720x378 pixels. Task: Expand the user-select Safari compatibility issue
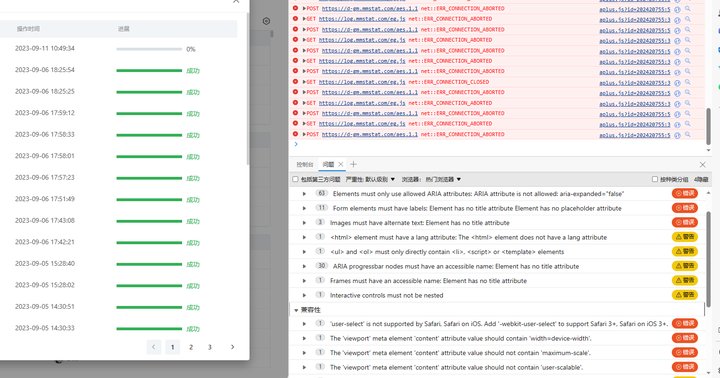click(304, 324)
